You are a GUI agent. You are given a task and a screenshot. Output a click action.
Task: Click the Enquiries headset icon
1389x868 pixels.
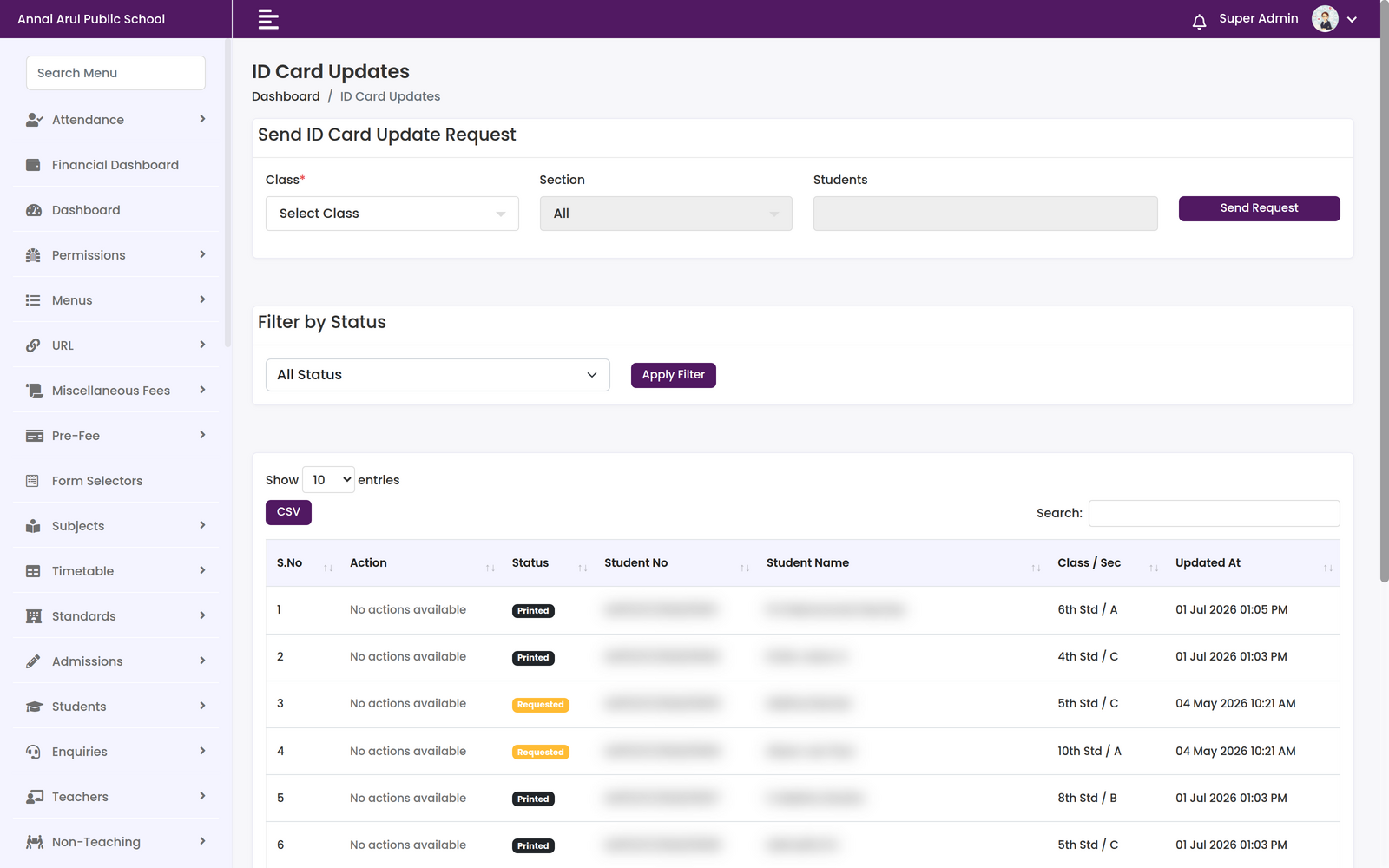[x=33, y=752]
